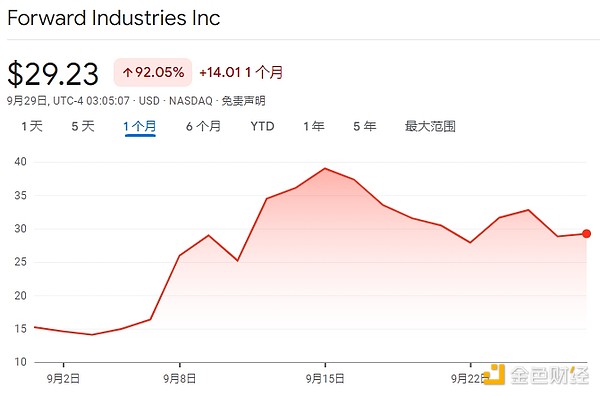The image size is (600, 396).
Task: Click the +14.01 price change text
Action: coord(220,72)
